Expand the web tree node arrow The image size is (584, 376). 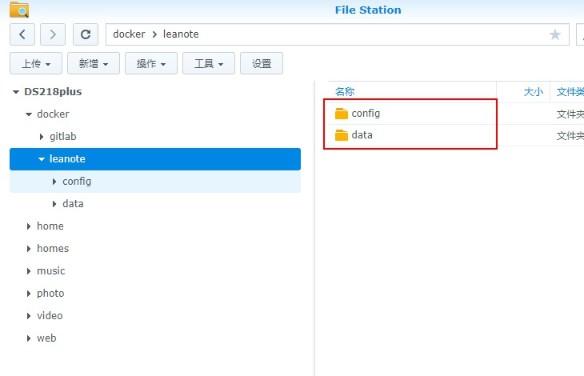pyautogui.click(x=29, y=338)
